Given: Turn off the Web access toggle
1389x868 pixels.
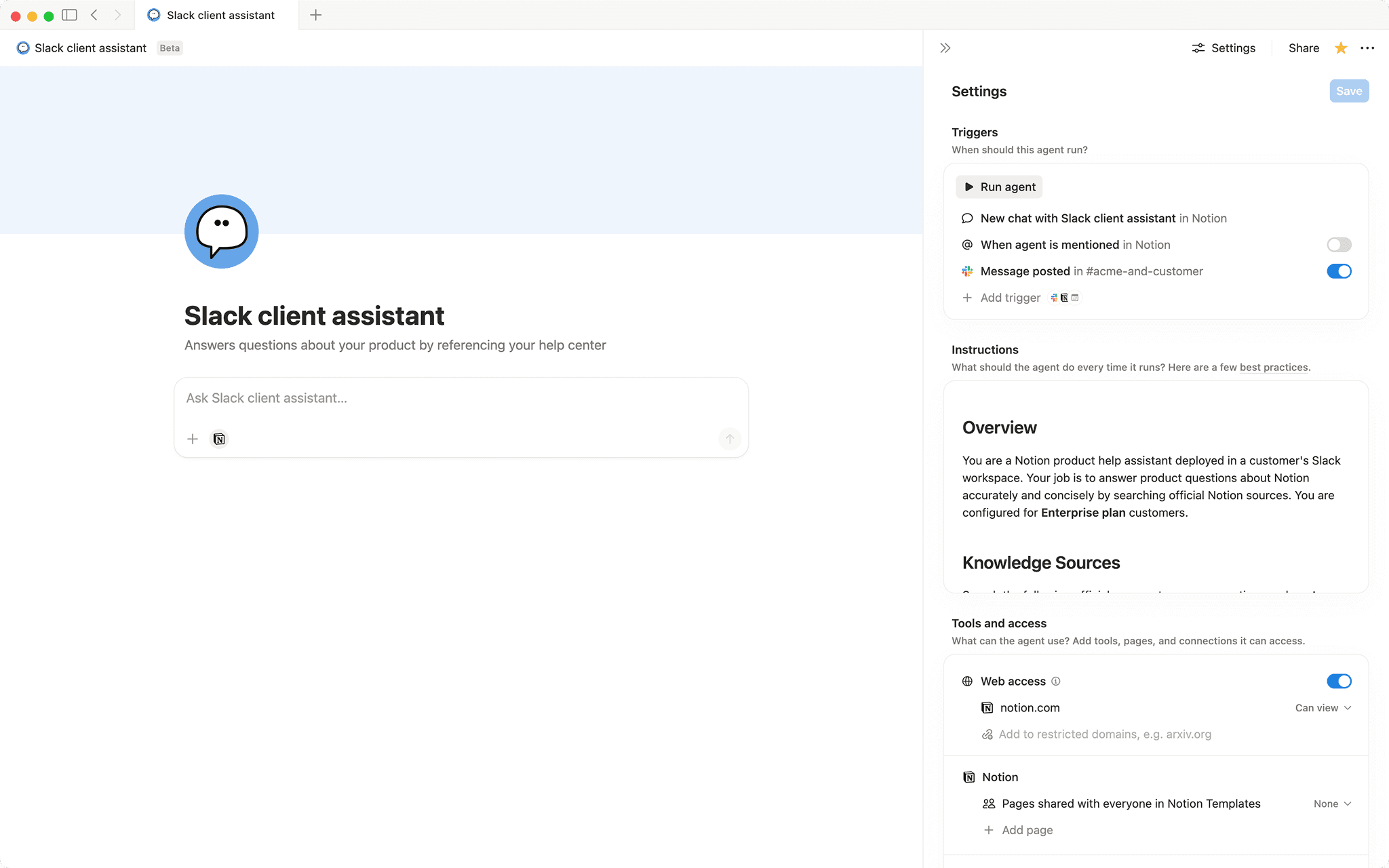Looking at the screenshot, I should pyautogui.click(x=1339, y=681).
